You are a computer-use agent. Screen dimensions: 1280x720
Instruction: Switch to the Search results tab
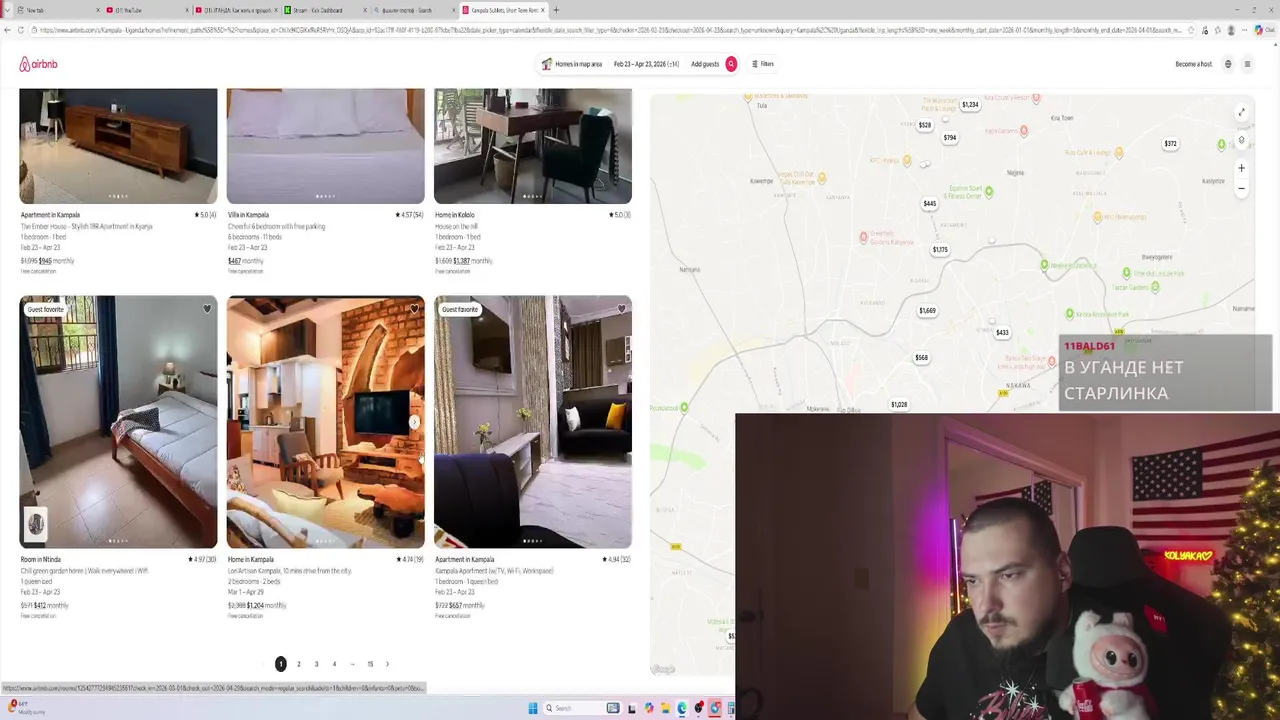click(x=413, y=10)
